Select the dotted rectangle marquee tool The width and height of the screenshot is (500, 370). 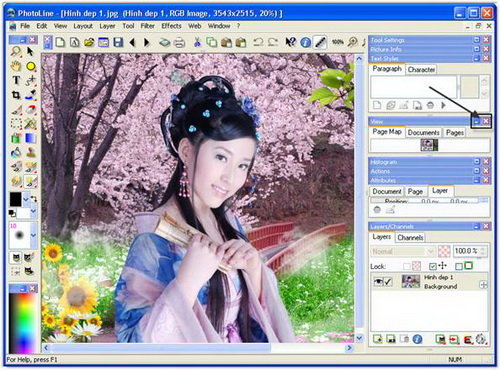point(16,124)
